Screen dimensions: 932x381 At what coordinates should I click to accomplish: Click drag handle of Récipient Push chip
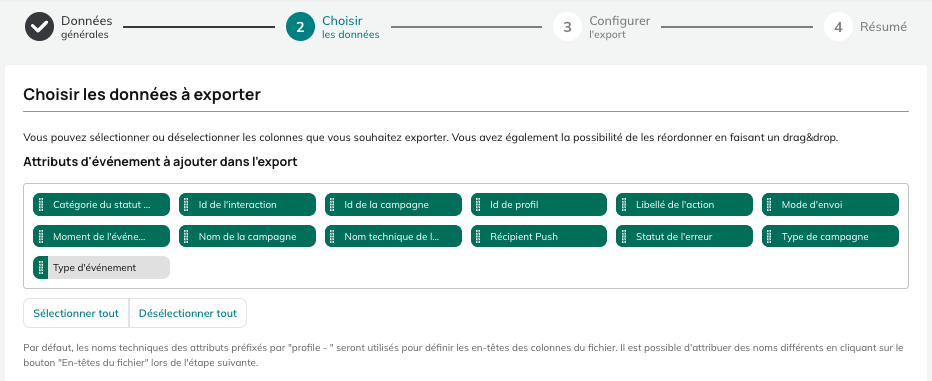(x=478, y=236)
